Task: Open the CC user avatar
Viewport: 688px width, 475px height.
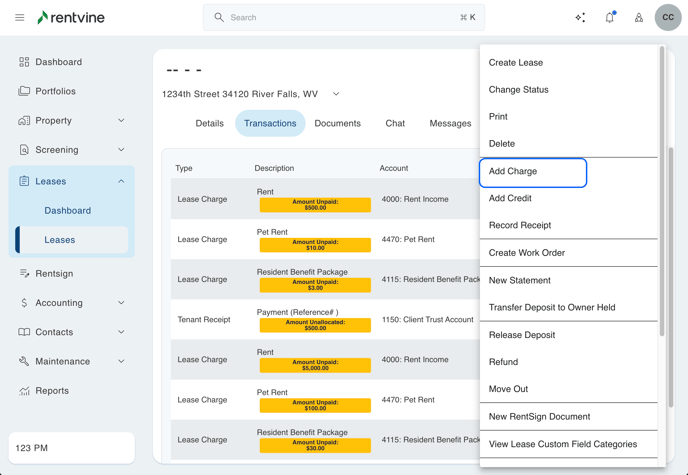Action: 667,17
